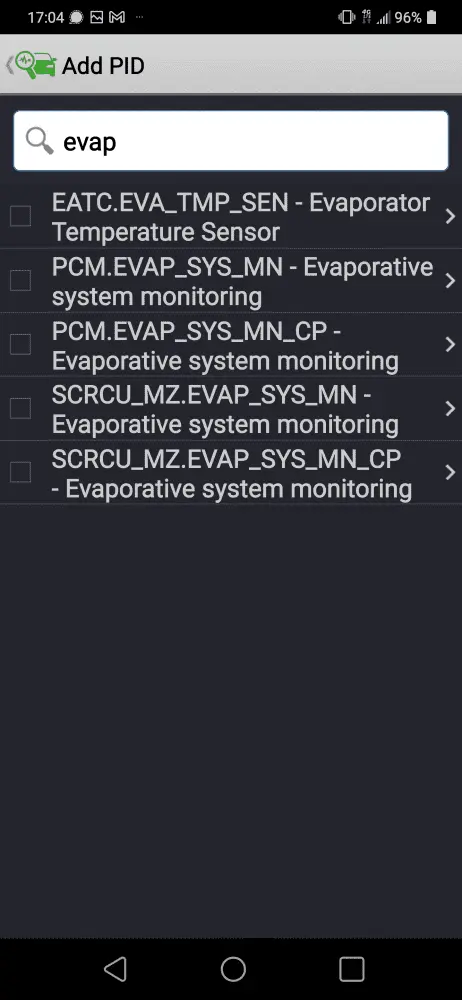Viewport: 462px width, 1000px height.
Task: Tap the green car diagnostics app icon
Action: (x=36, y=65)
